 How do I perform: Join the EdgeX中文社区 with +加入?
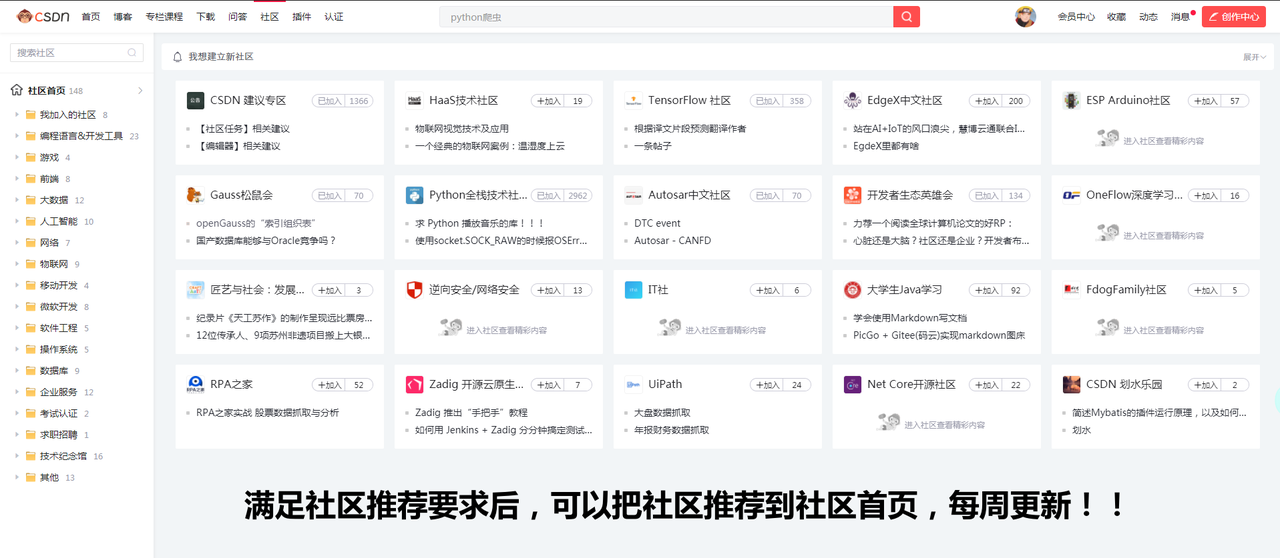point(986,101)
